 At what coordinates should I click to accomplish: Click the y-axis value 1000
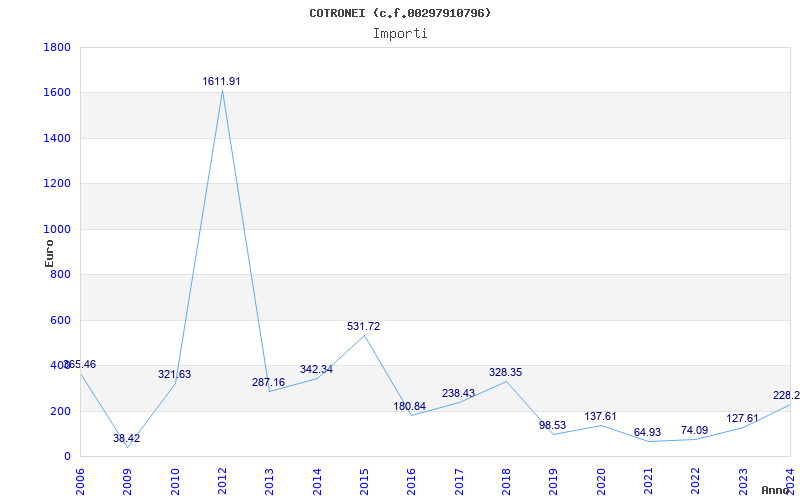pyautogui.click(x=57, y=230)
